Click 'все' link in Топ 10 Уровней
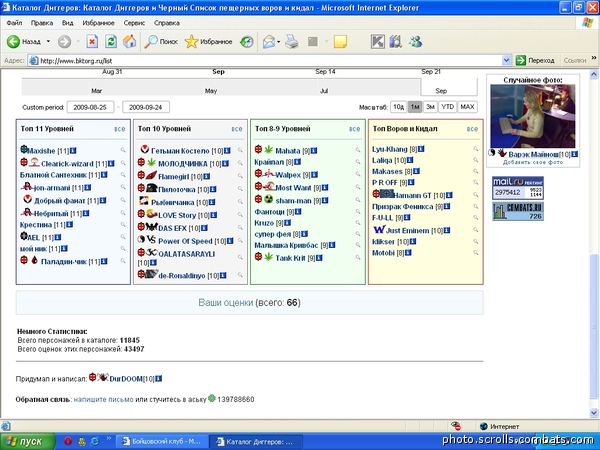The width and height of the screenshot is (600, 450). click(x=237, y=129)
